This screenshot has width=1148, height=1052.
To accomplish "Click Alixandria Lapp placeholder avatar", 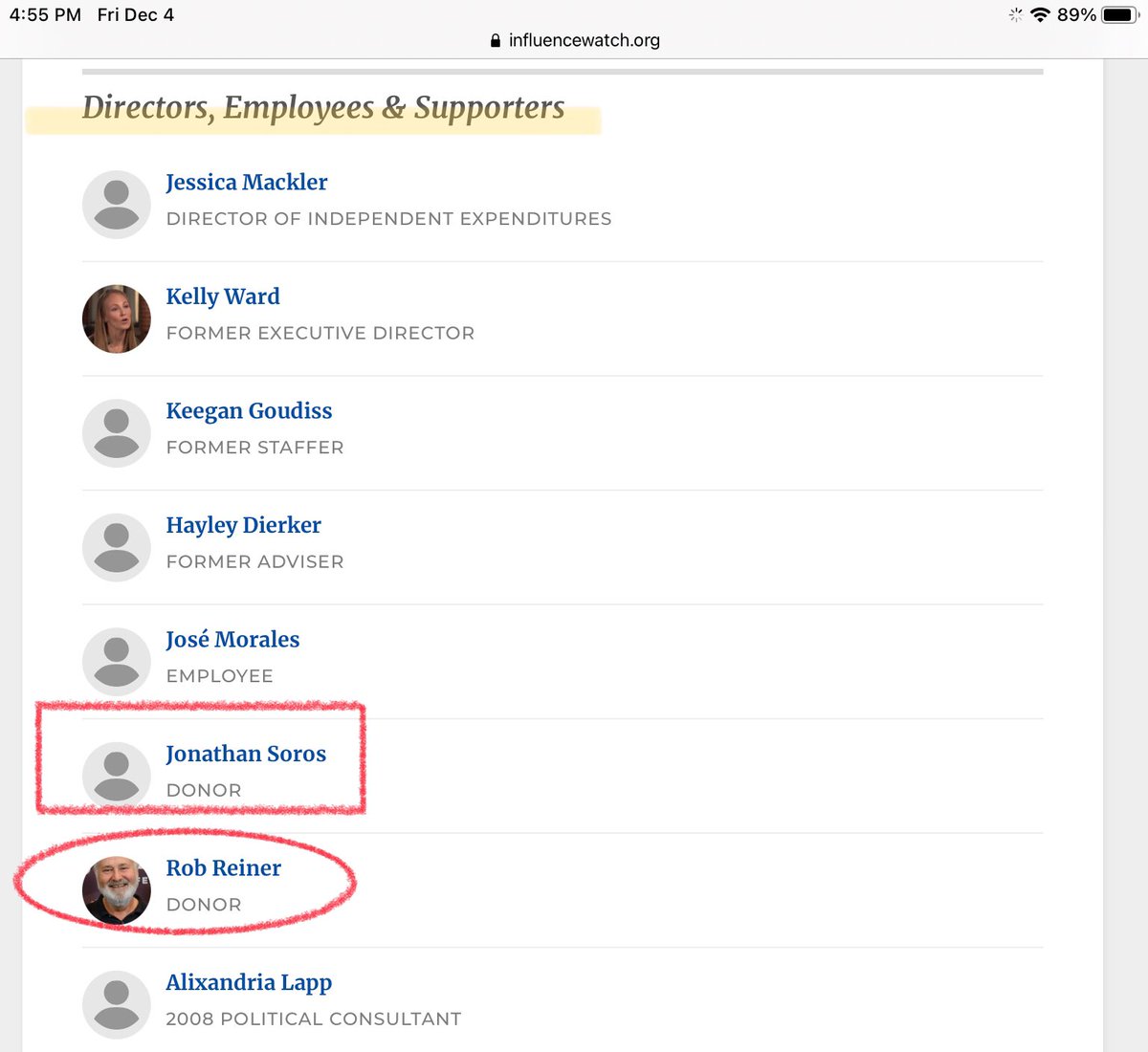I will (117, 1004).
